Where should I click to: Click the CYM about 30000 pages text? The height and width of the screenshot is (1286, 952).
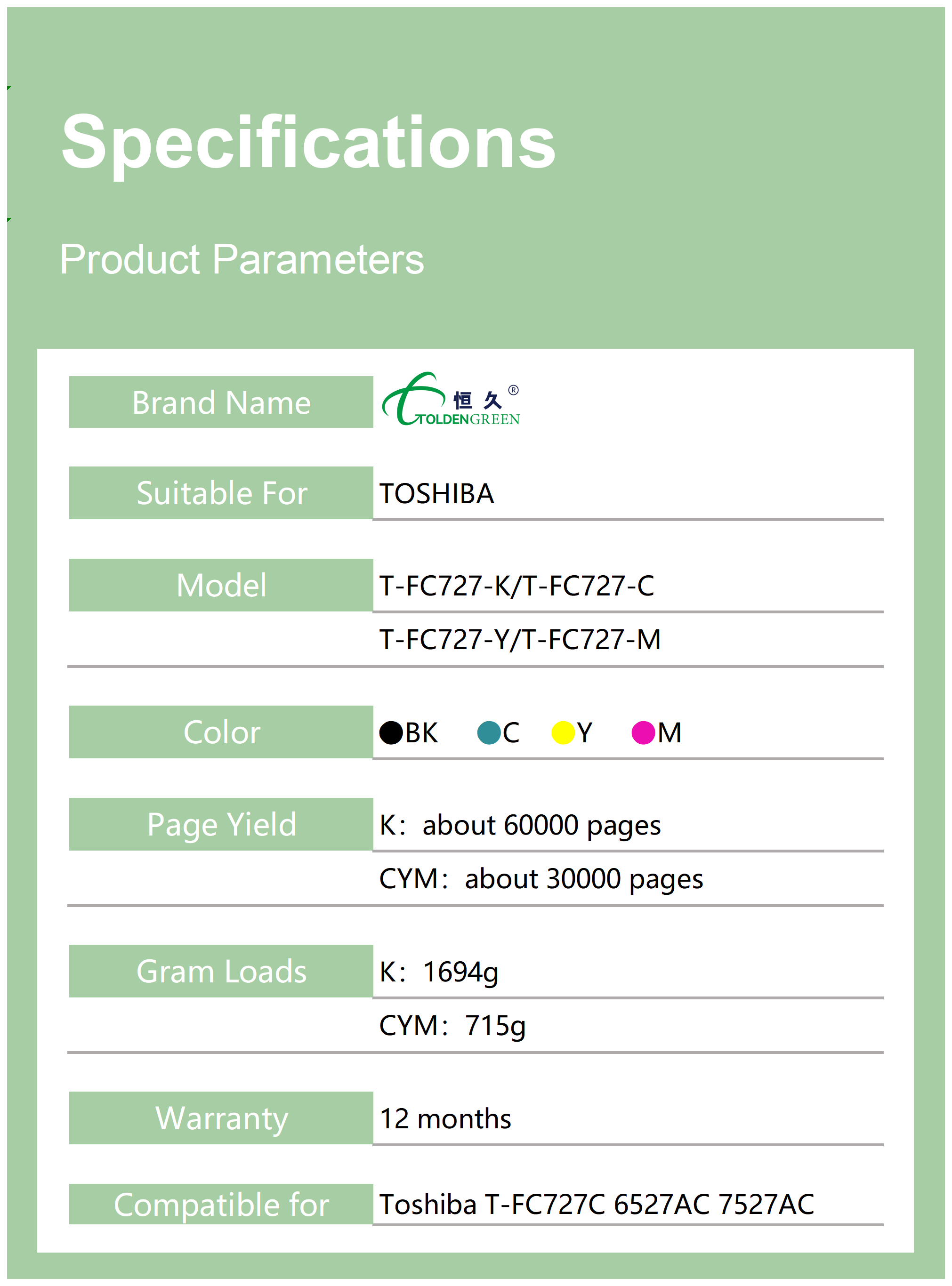541,879
